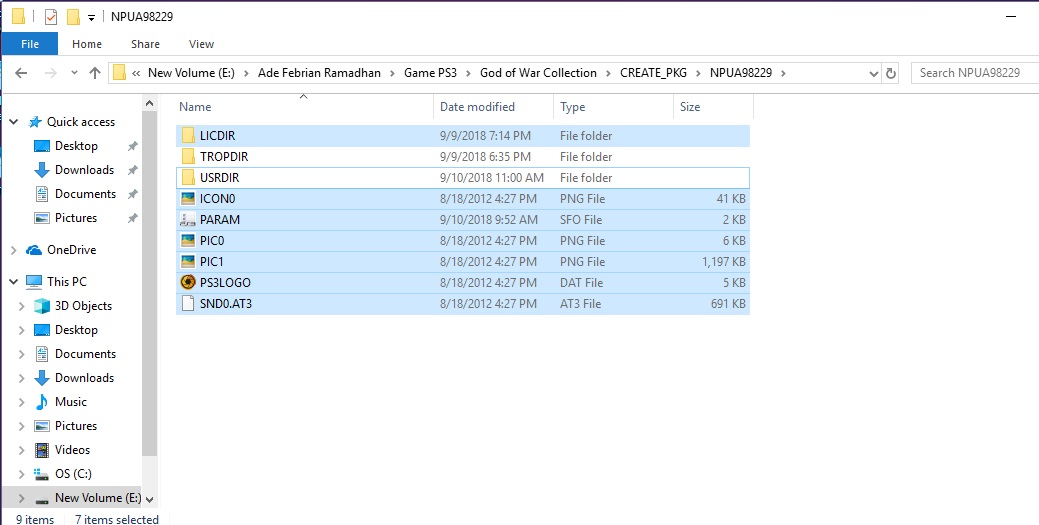The image size is (1039, 525).
Task: Navigate to CREATE_PKG breadcrumb
Action: (x=653, y=73)
